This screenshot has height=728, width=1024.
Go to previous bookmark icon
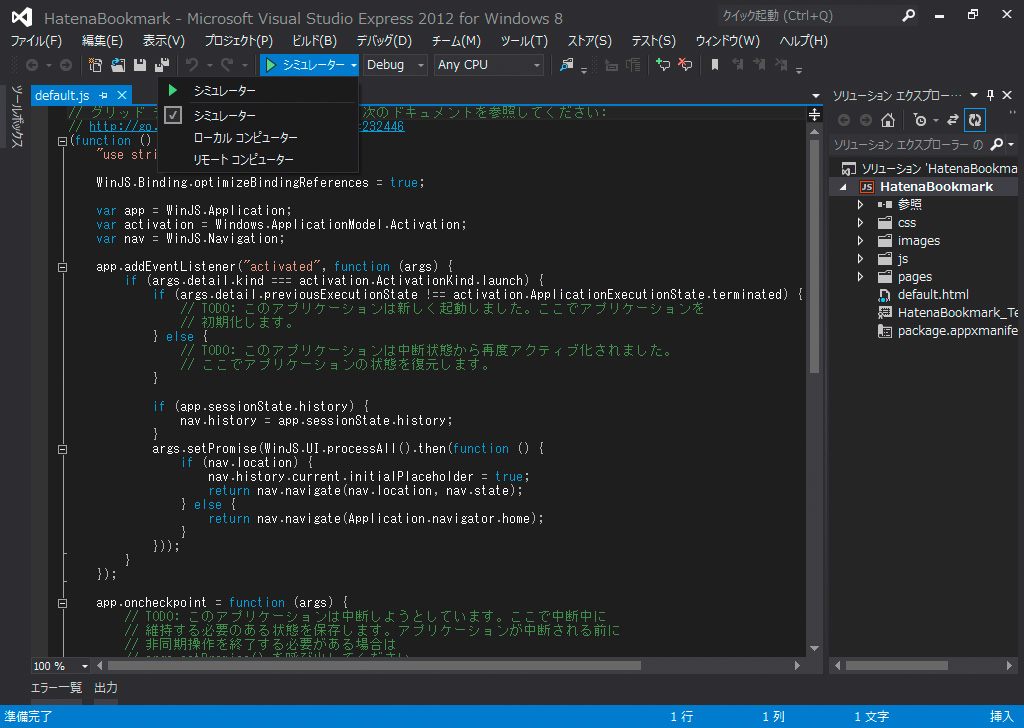[x=737, y=65]
